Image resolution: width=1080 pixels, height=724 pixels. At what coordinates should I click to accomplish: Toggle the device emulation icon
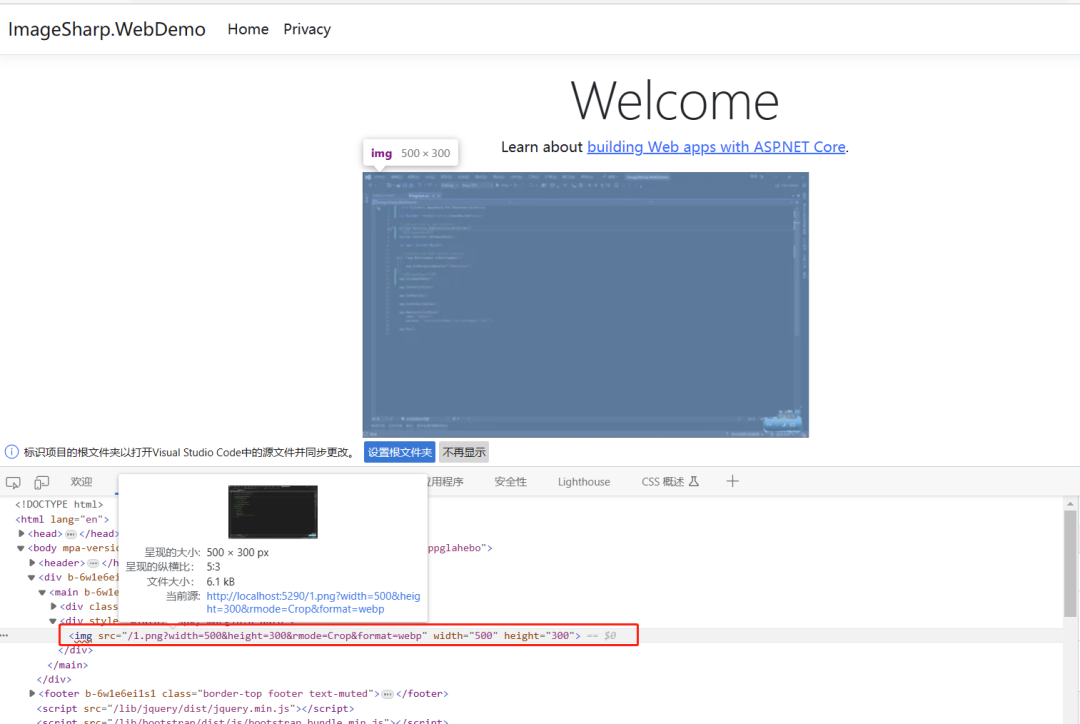click(42, 482)
